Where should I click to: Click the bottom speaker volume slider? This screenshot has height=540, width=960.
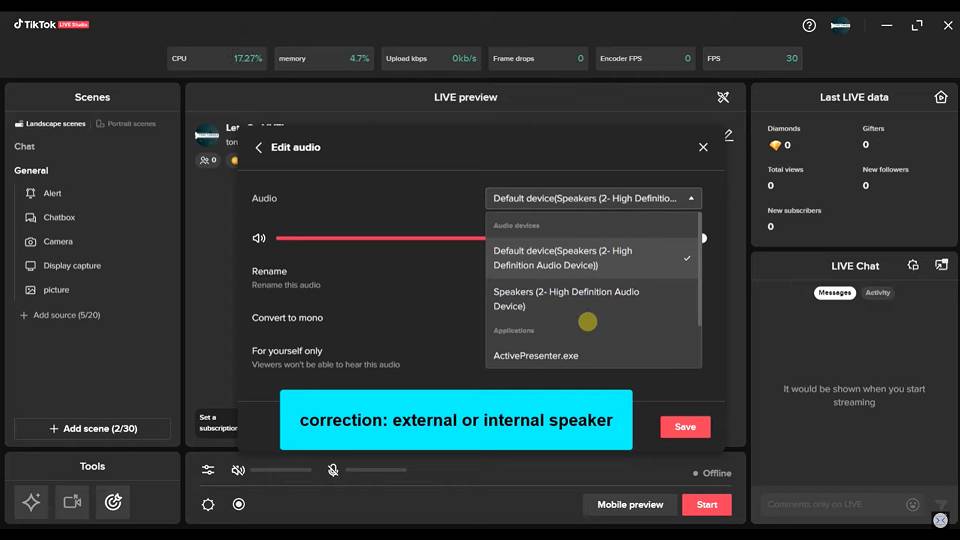point(281,470)
